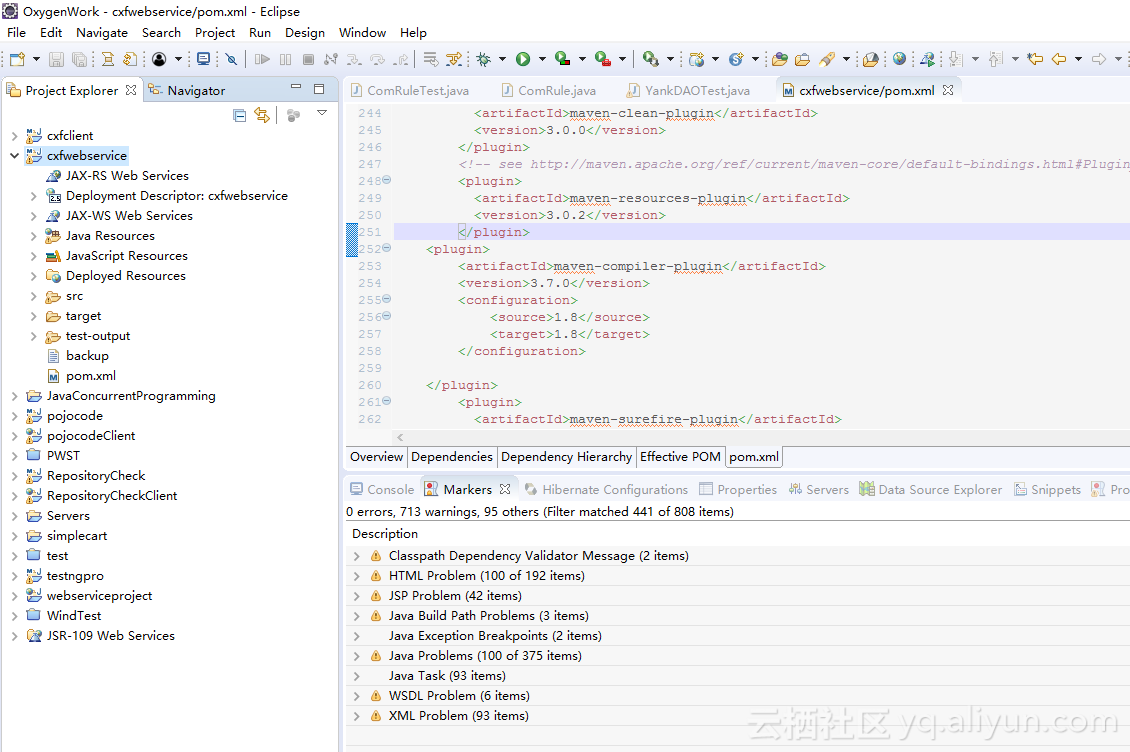The height and width of the screenshot is (752, 1130).
Task: Minimize the Project Explorer panel
Action: 295,87
